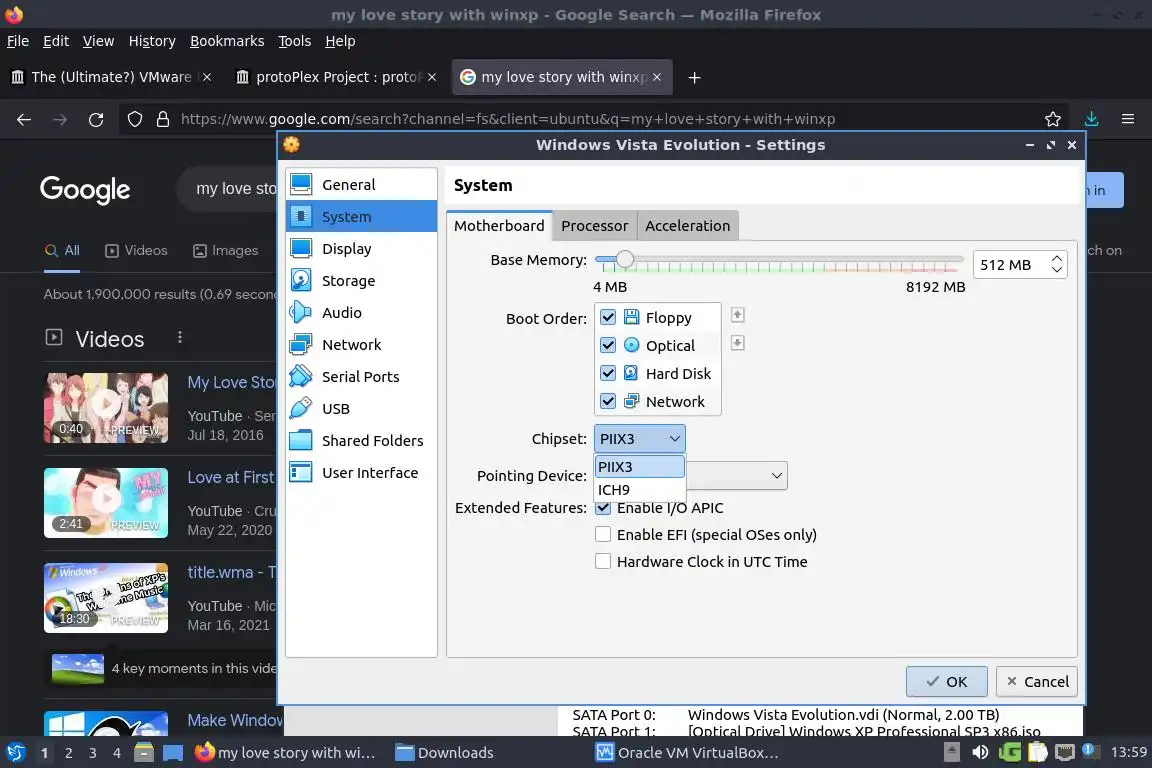Select the System category in sidebar
Viewport: 1152px width, 768px height.
(x=361, y=217)
